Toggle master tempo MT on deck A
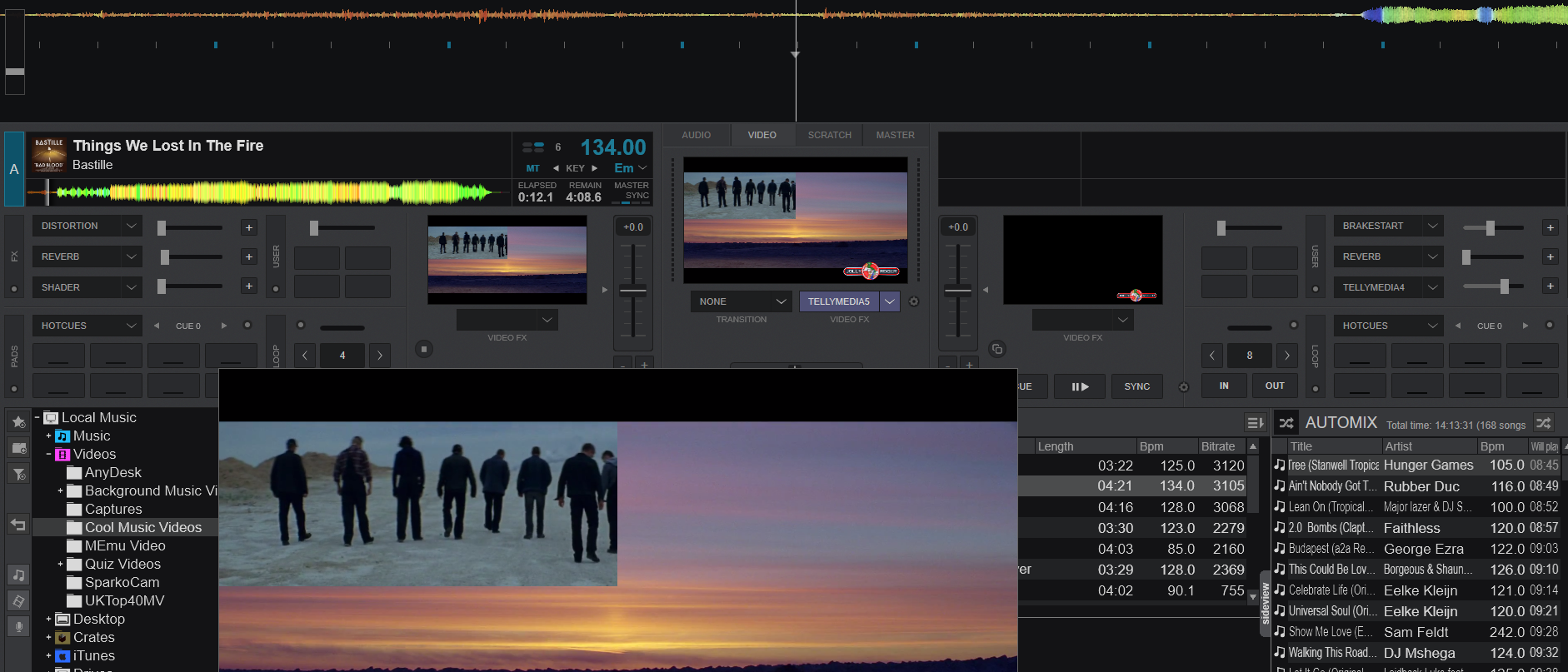Image resolution: width=1568 pixels, height=672 pixels. tap(532, 168)
